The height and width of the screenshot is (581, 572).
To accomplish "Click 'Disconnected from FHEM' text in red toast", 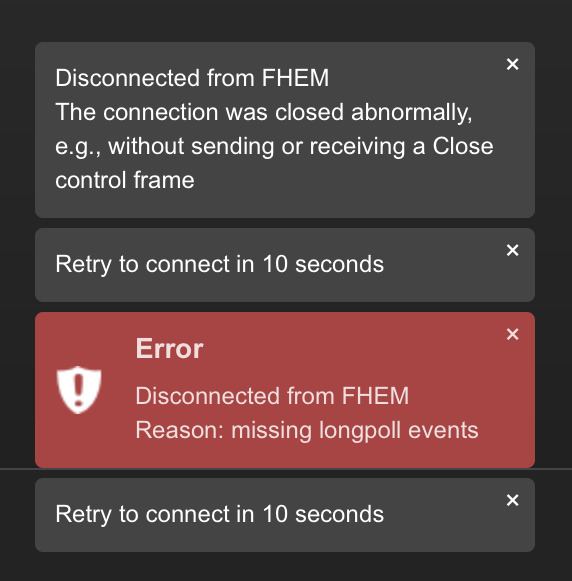I will tap(272, 396).
